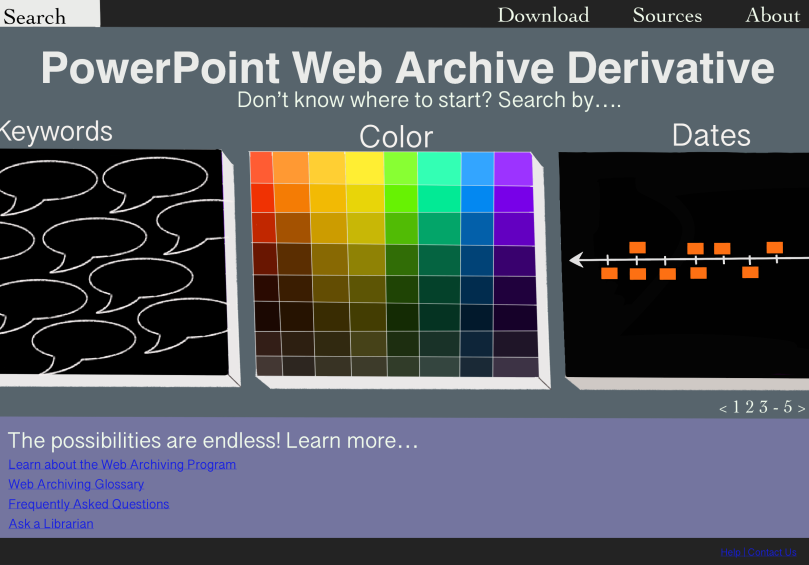The image size is (809, 565).
Task: Open the Search tab
Action: pyautogui.click(x=50, y=14)
